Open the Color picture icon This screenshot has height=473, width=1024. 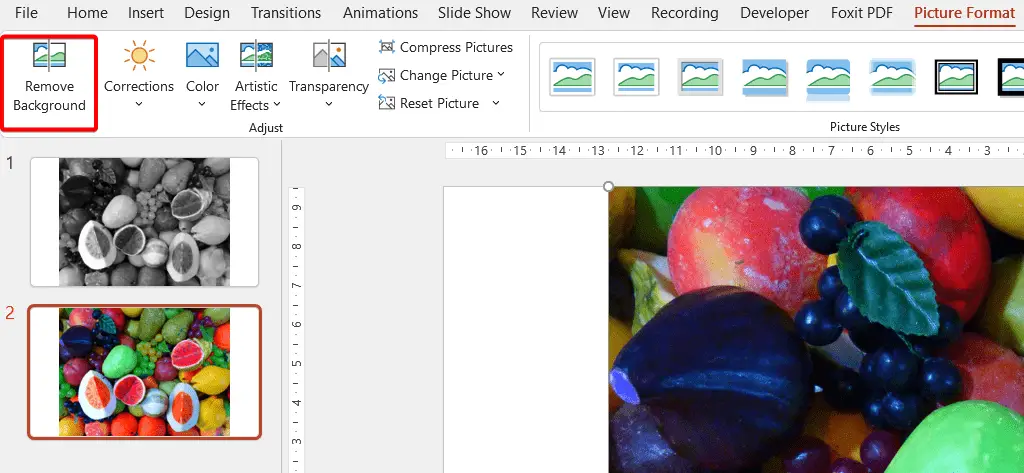(202, 56)
